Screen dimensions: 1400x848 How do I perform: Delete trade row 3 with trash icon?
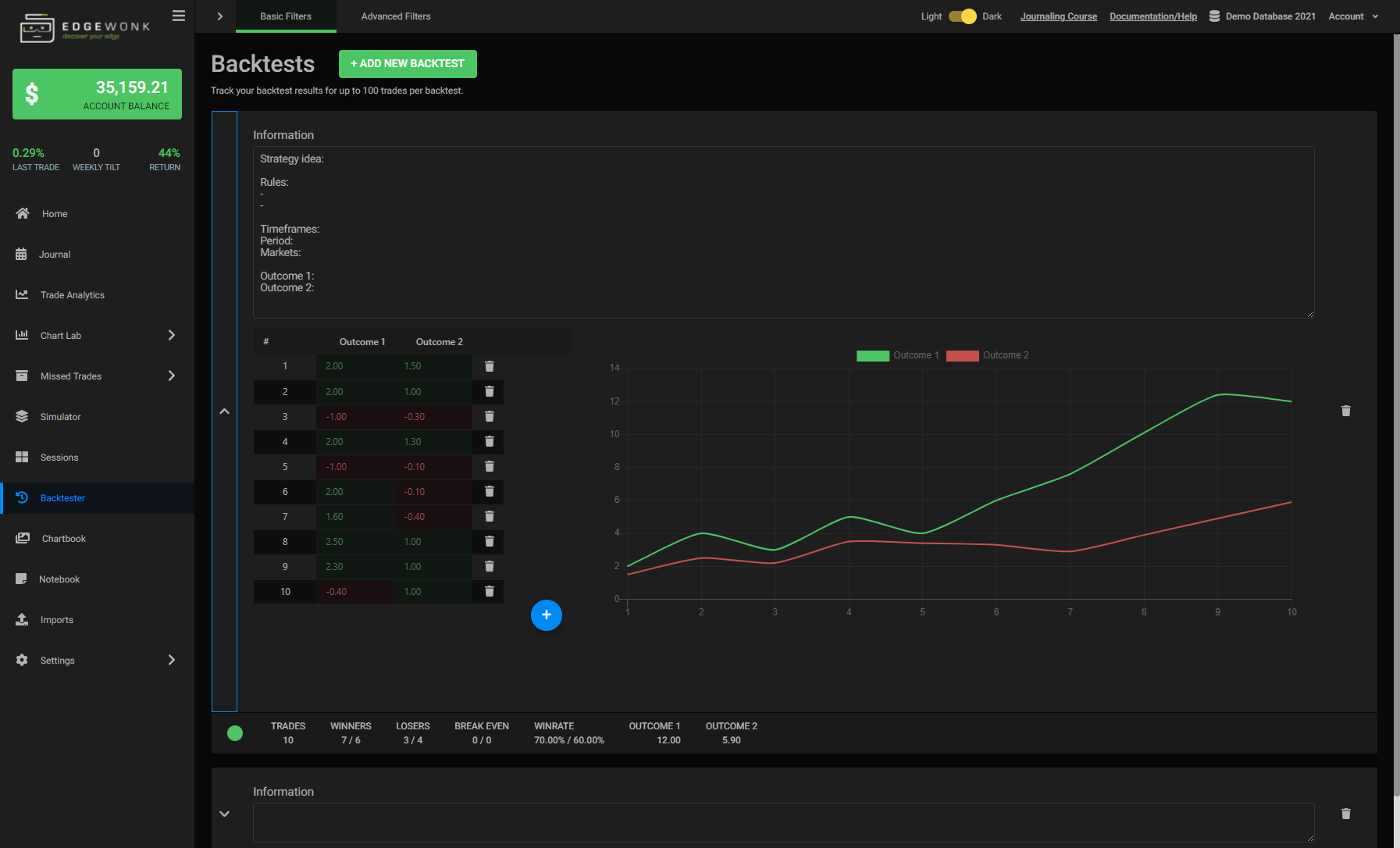[489, 416]
